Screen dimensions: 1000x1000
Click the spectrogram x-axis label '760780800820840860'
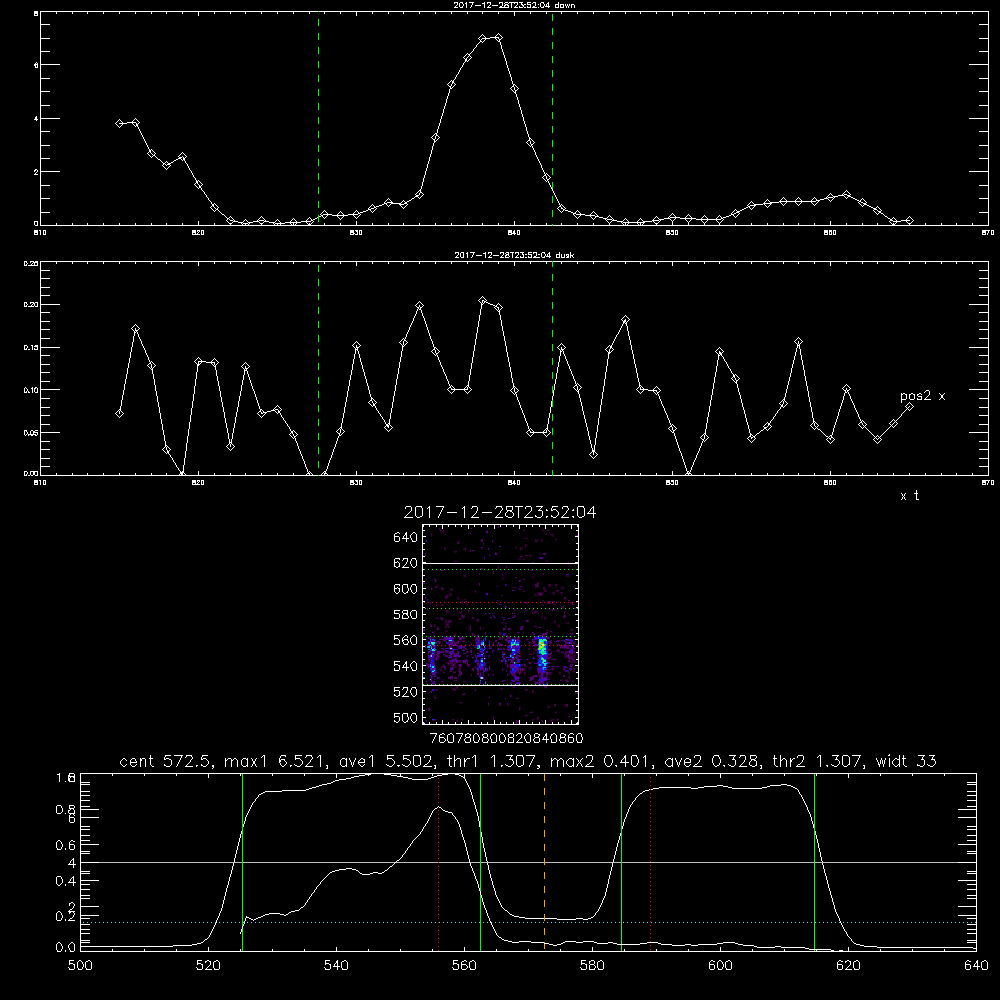click(x=506, y=738)
